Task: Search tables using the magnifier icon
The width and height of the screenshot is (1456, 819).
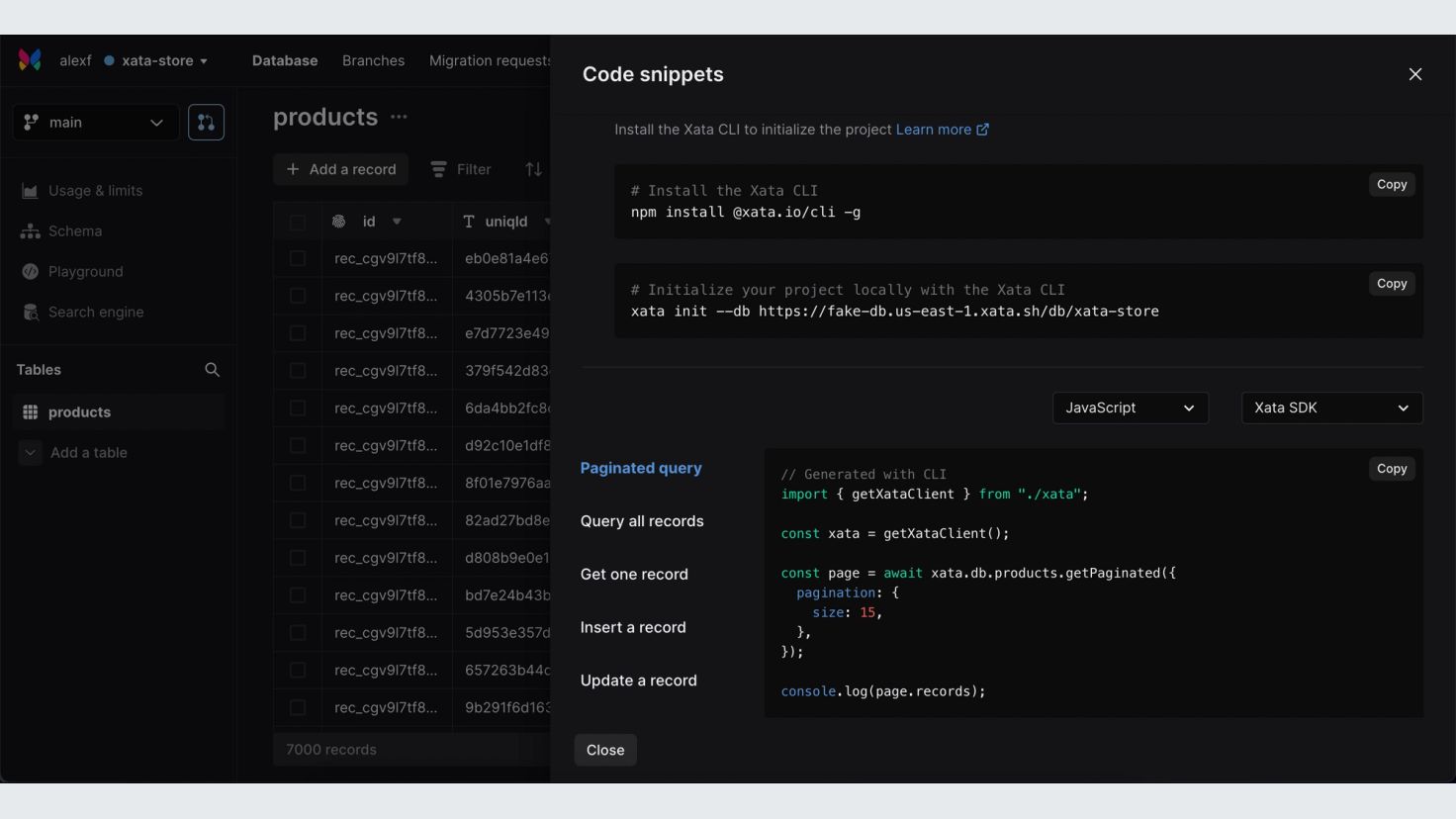Action: tap(212, 370)
